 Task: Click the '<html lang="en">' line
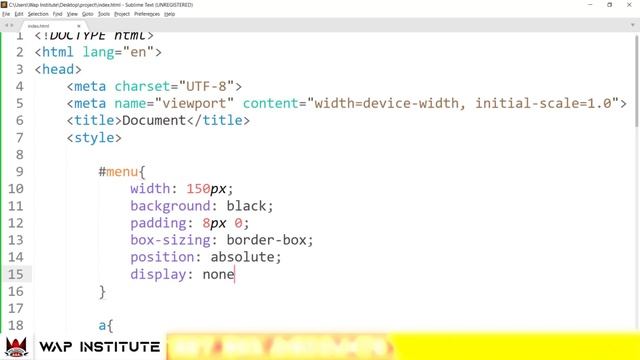(x=98, y=52)
